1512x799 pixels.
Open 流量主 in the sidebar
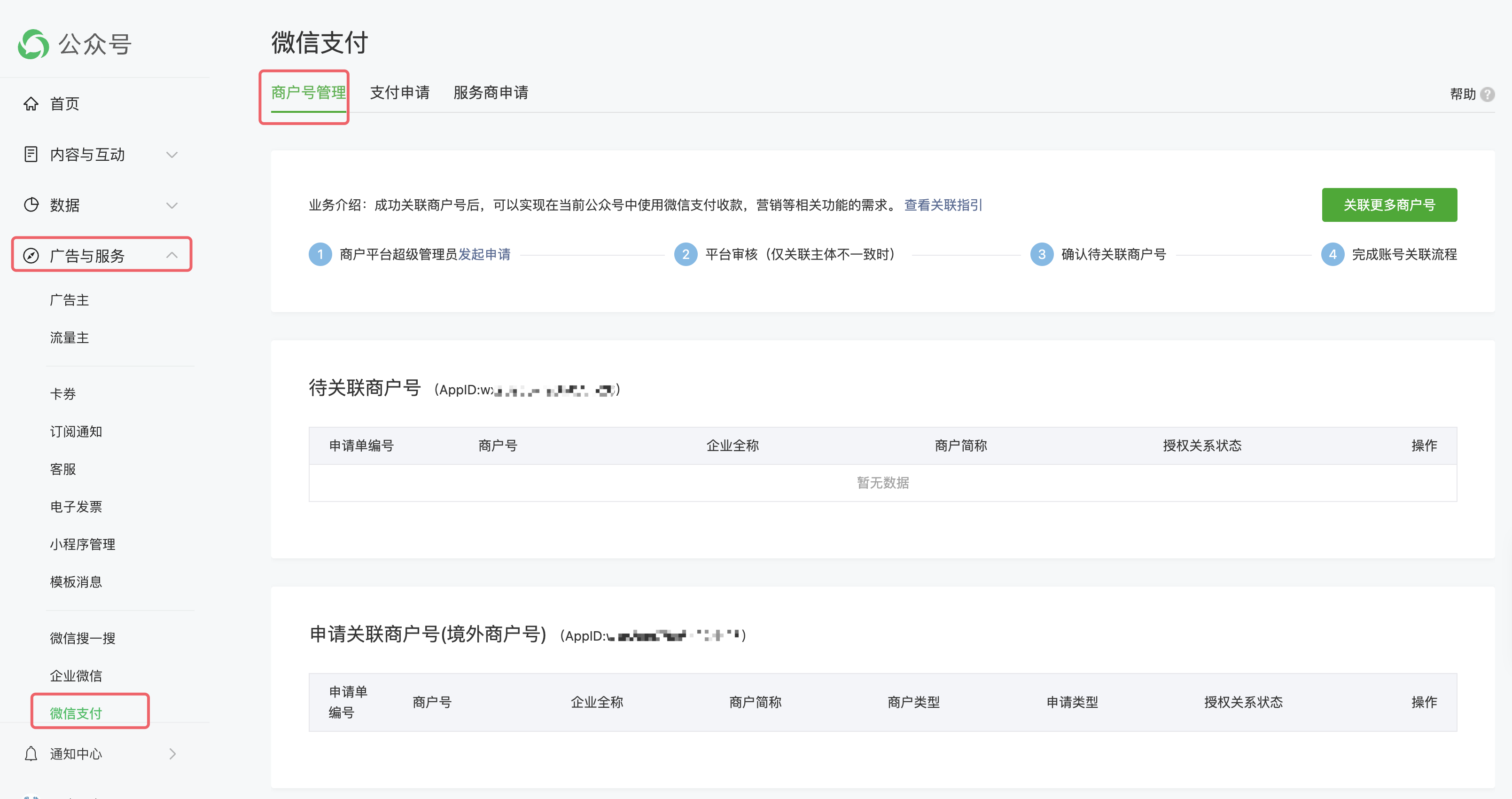point(69,337)
